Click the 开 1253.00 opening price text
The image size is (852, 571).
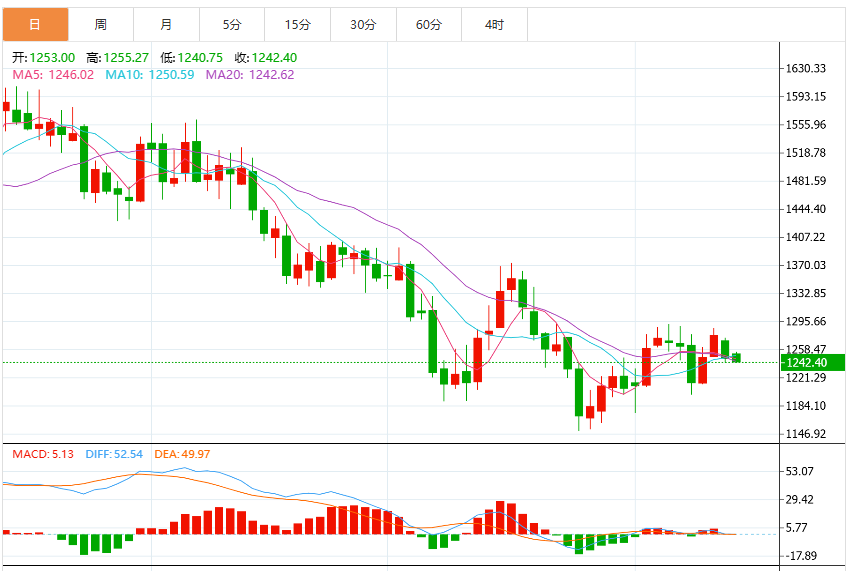[x=43, y=58]
